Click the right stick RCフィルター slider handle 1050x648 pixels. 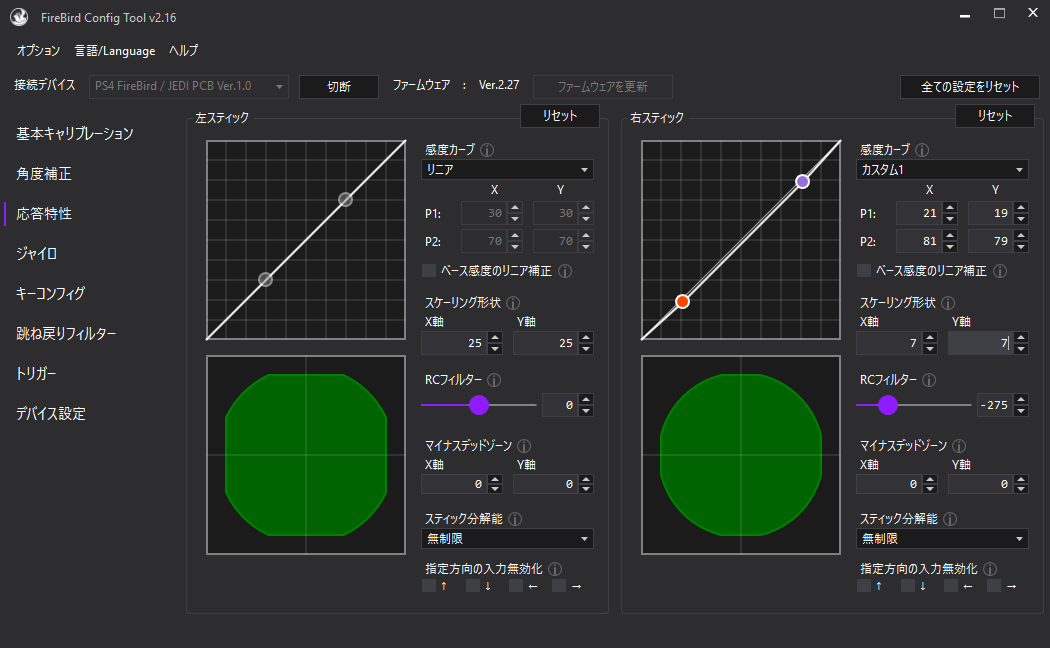tap(887, 405)
